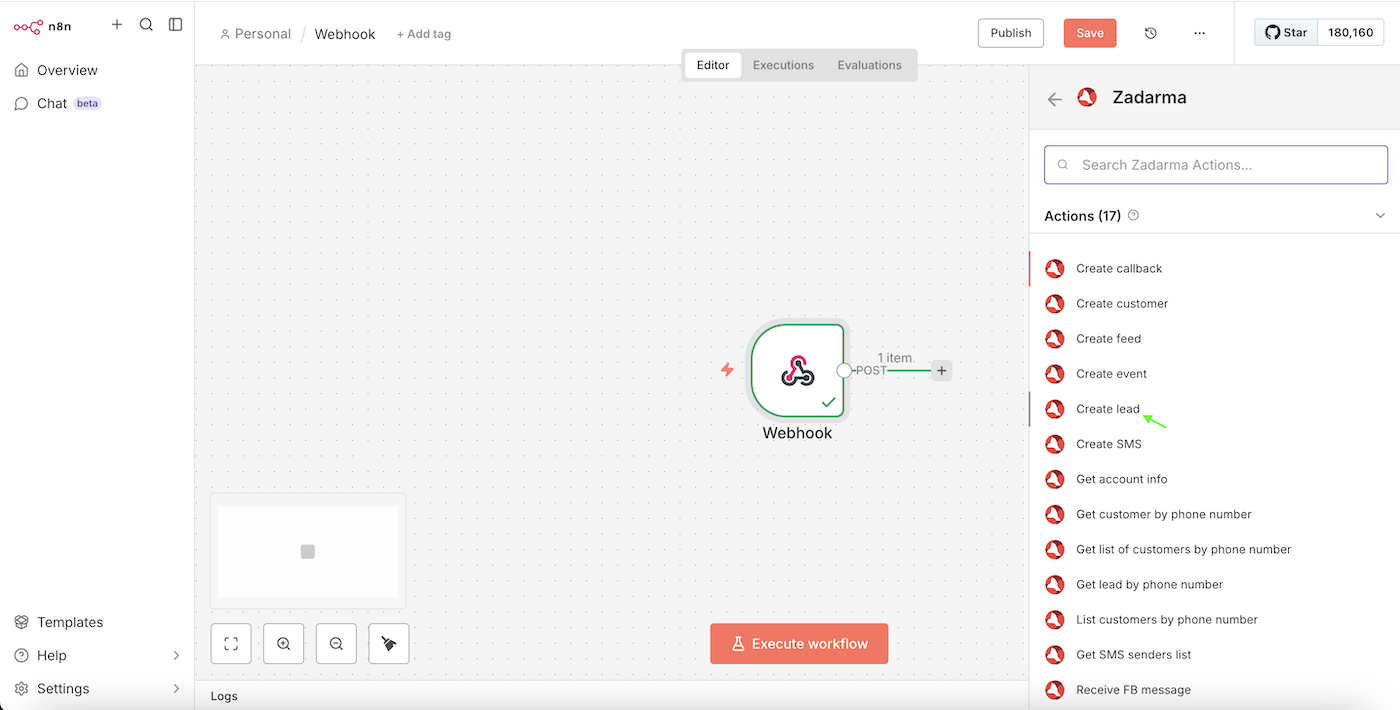Screen dimensions: 1400x710
Task: Click the Webhook node output connector circle
Action: point(844,370)
